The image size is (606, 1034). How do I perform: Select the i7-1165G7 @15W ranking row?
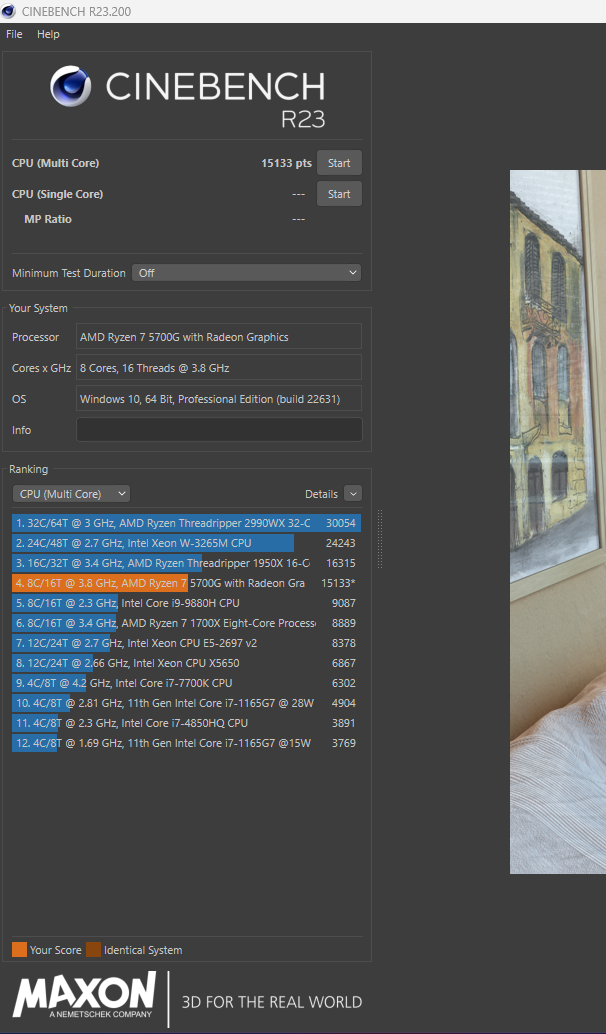point(187,743)
